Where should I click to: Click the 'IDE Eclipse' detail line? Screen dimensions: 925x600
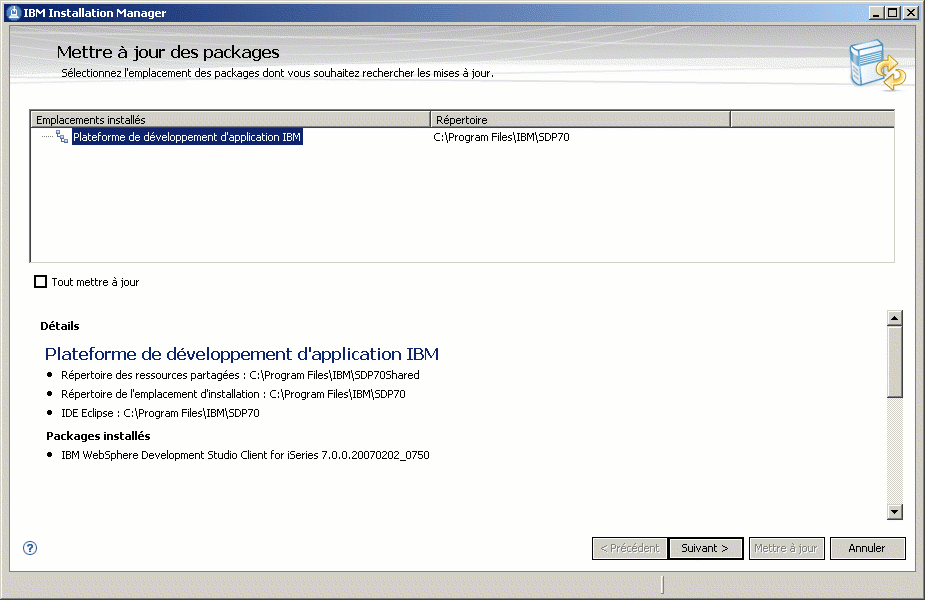pyautogui.click(x=160, y=413)
